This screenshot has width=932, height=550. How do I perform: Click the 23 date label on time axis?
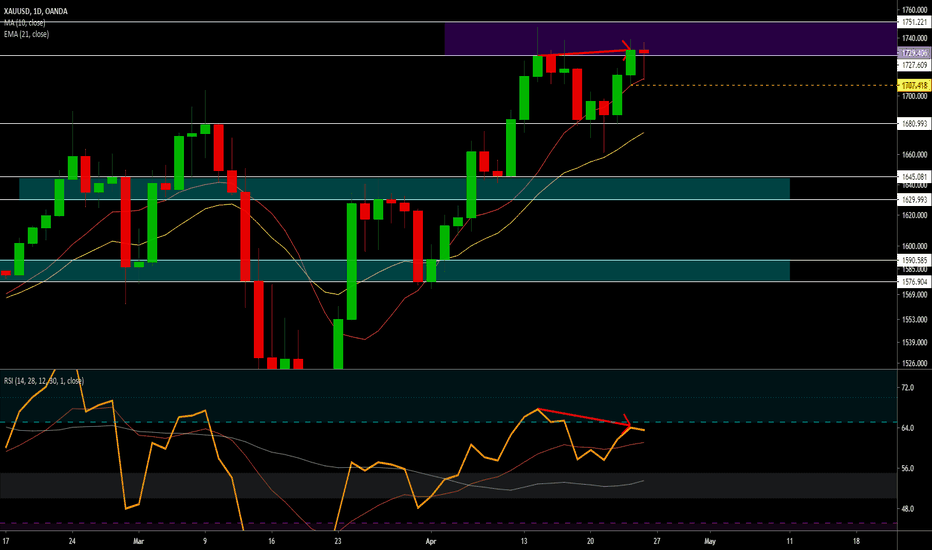[338, 542]
